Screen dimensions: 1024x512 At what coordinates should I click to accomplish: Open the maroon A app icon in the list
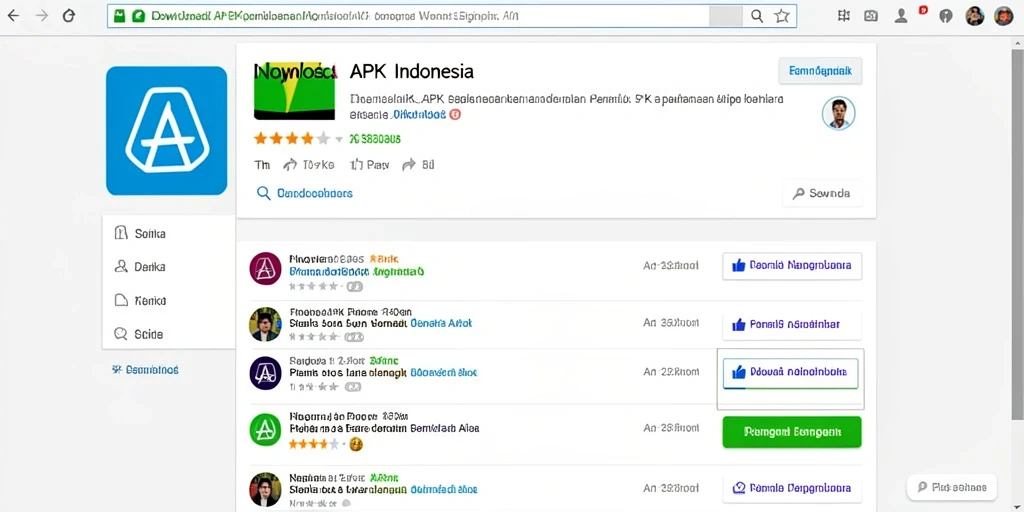(265, 268)
